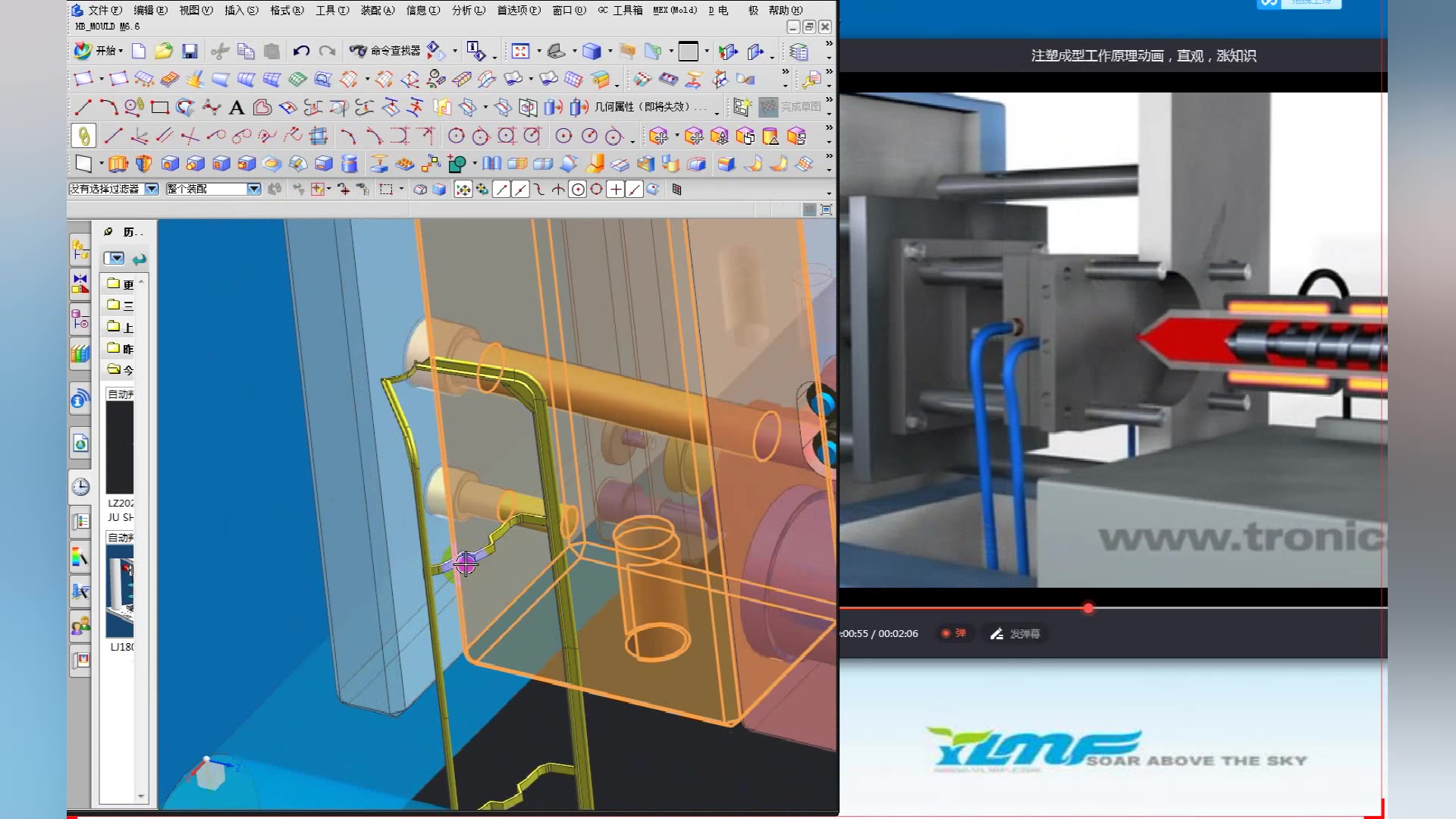
Task: Click the Fit view icon
Action: 520,51
